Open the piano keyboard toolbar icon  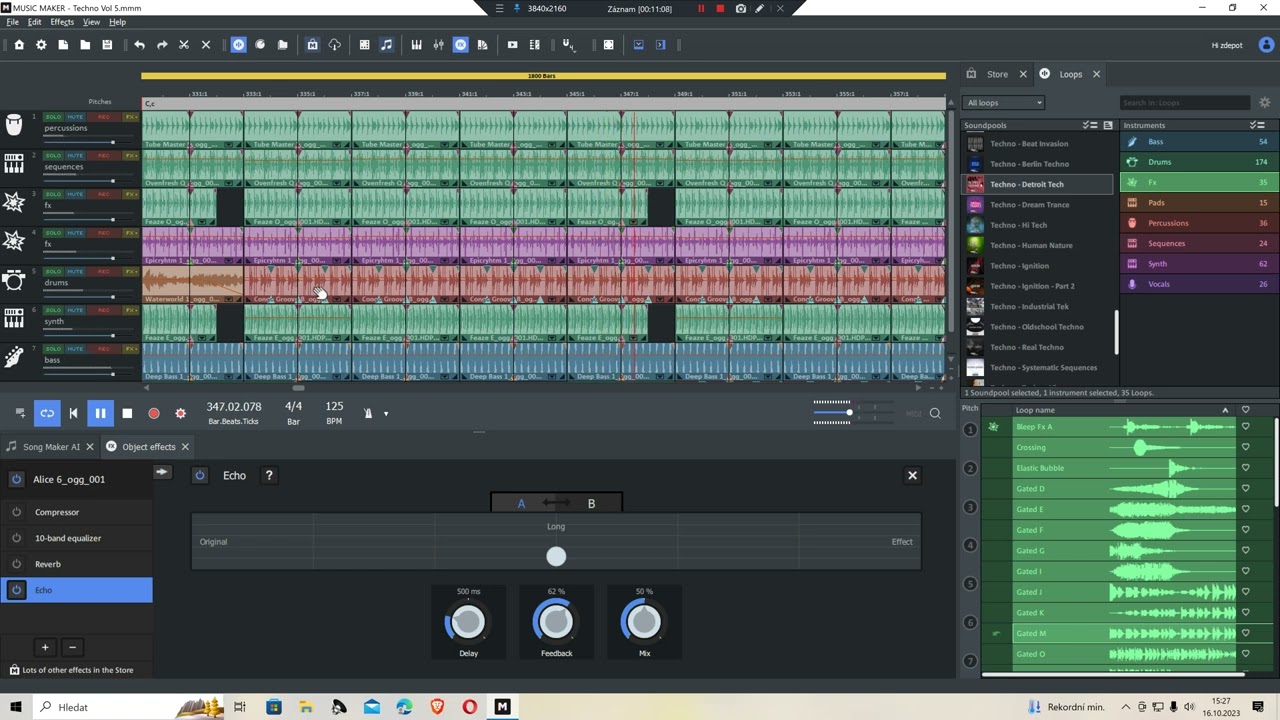click(x=416, y=45)
